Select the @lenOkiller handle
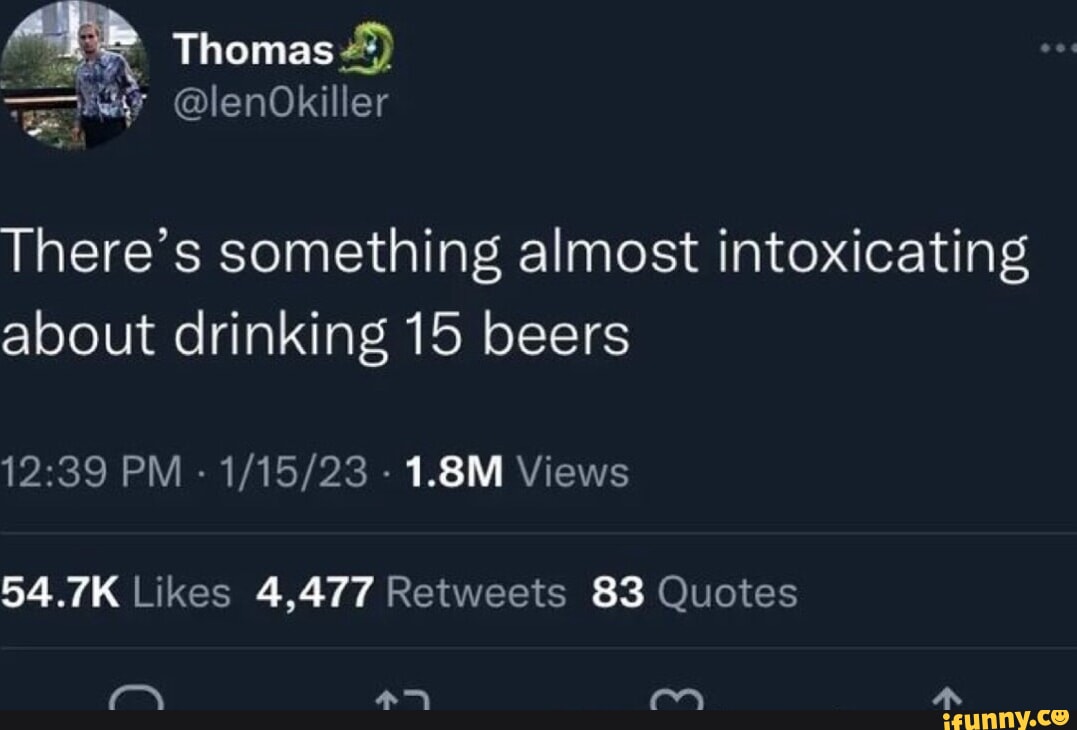The image size is (1077, 730). (x=280, y=102)
